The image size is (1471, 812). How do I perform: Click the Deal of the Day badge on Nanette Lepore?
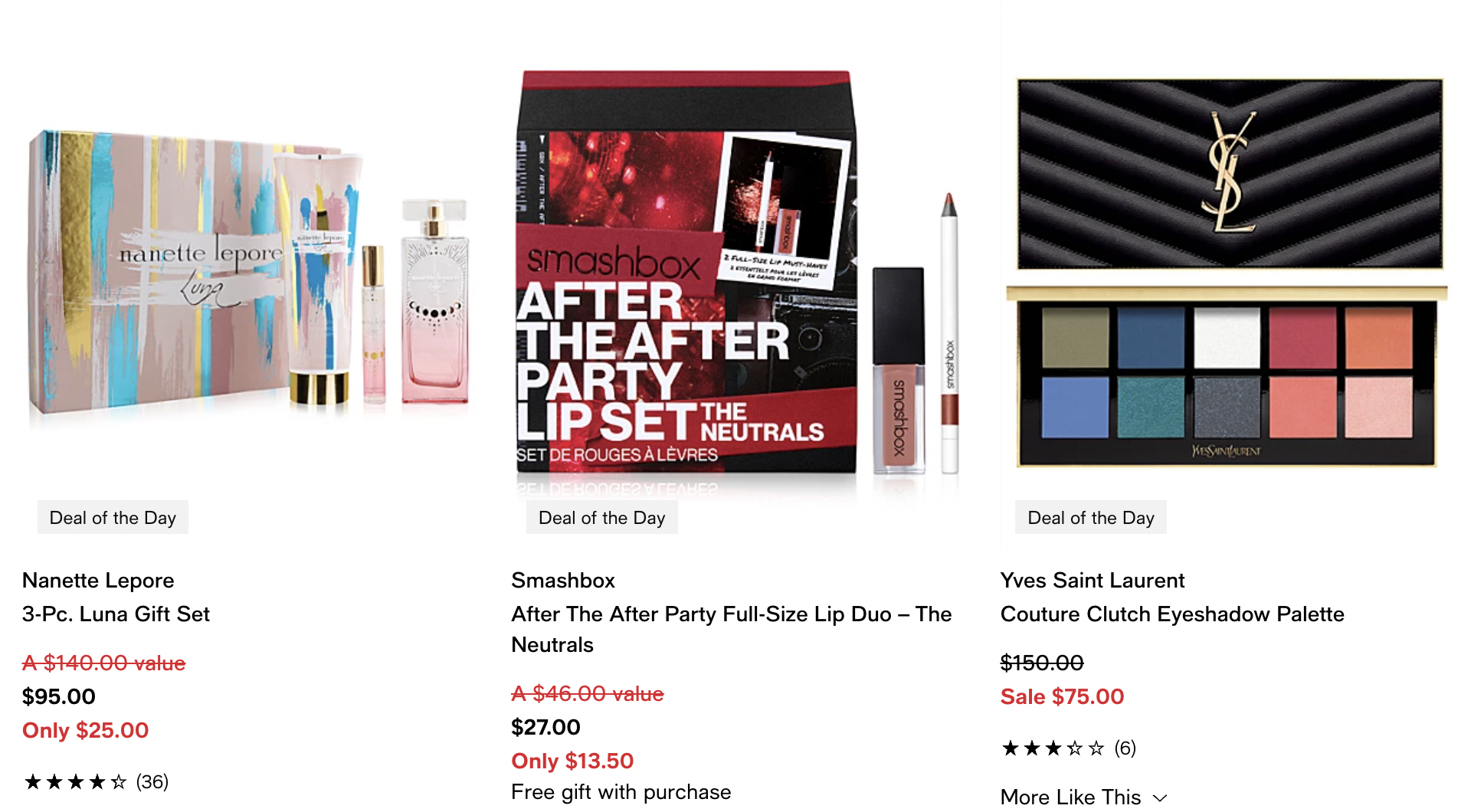click(113, 518)
